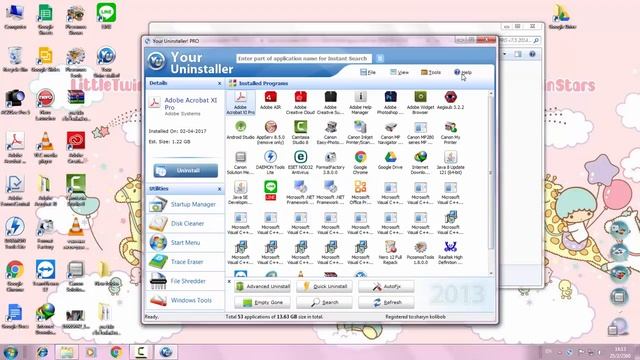Select LINE in installed programs list
The height and width of the screenshot is (360, 640).
click(270, 191)
